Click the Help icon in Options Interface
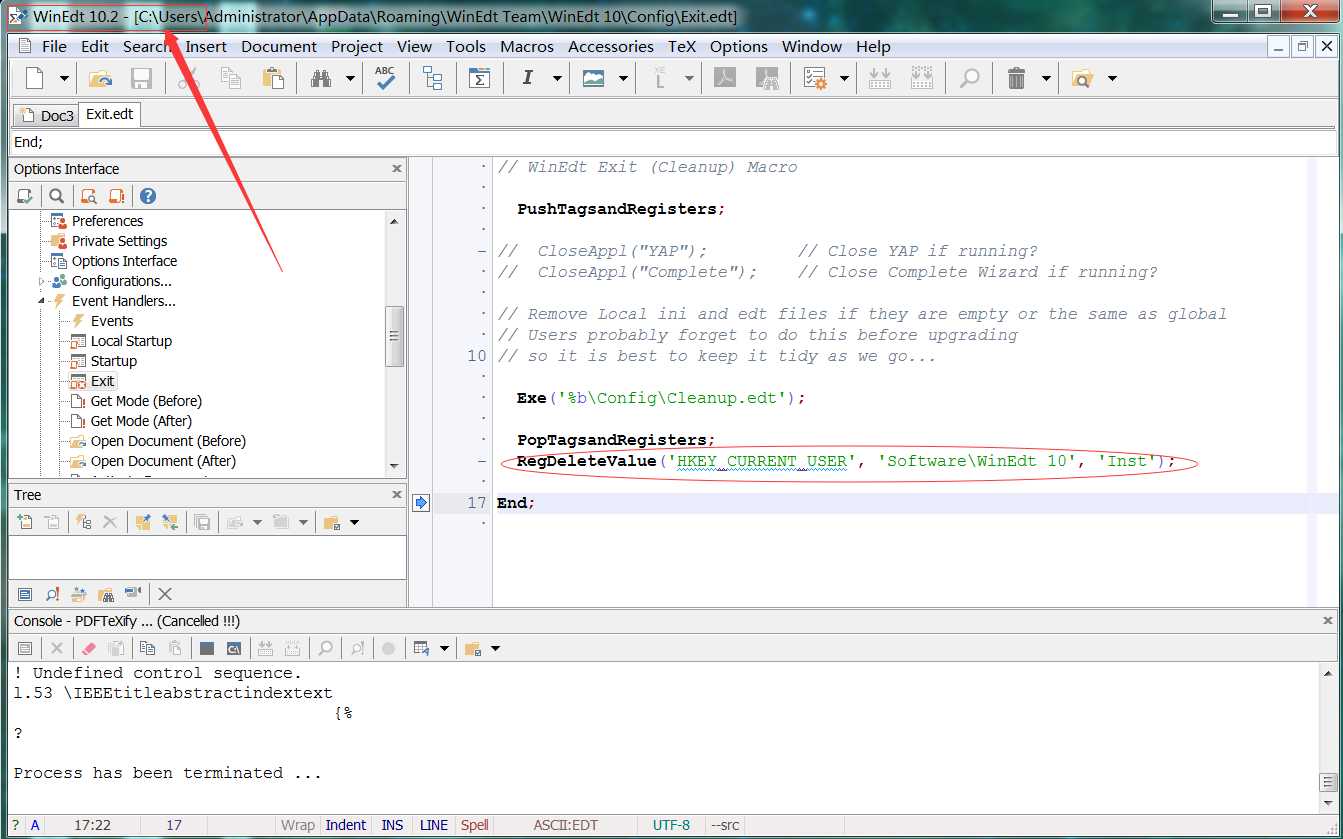Viewport: 1343px width, 839px height. (148, 196)
